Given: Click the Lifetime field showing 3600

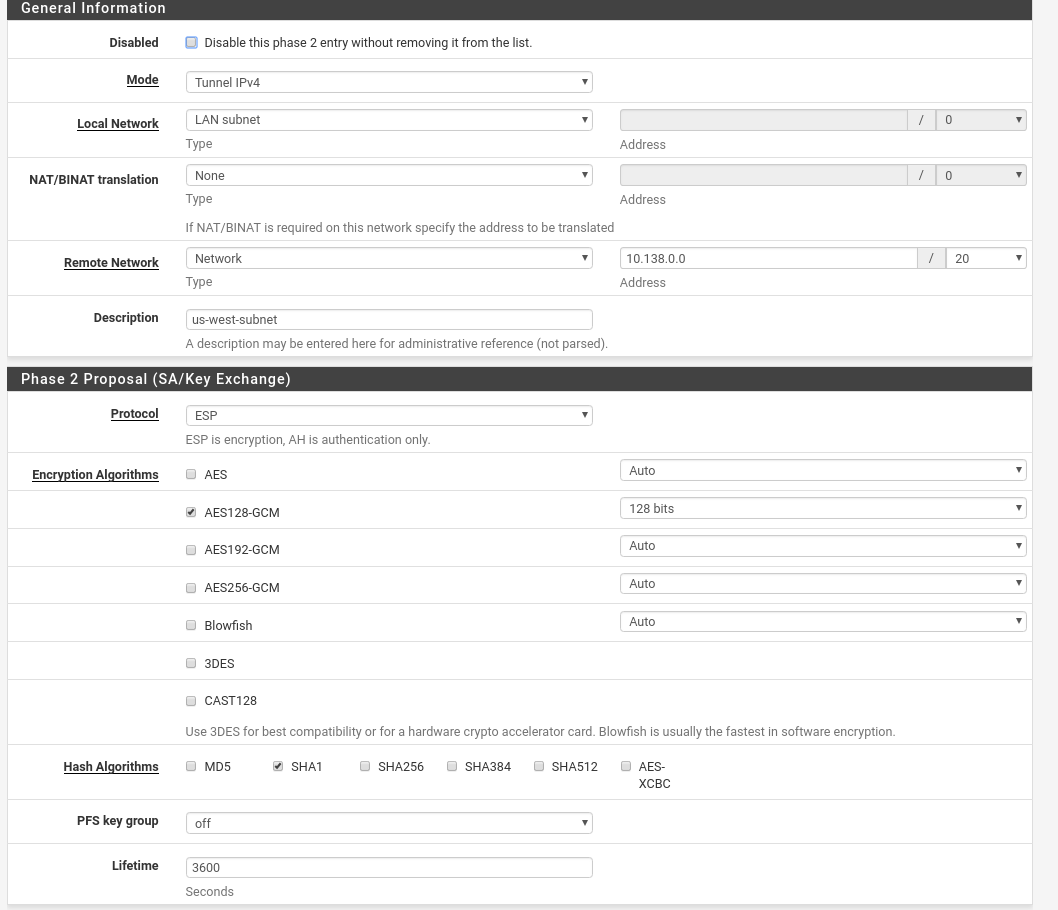Looking at the screenshot, I should (x=389, y=868).
